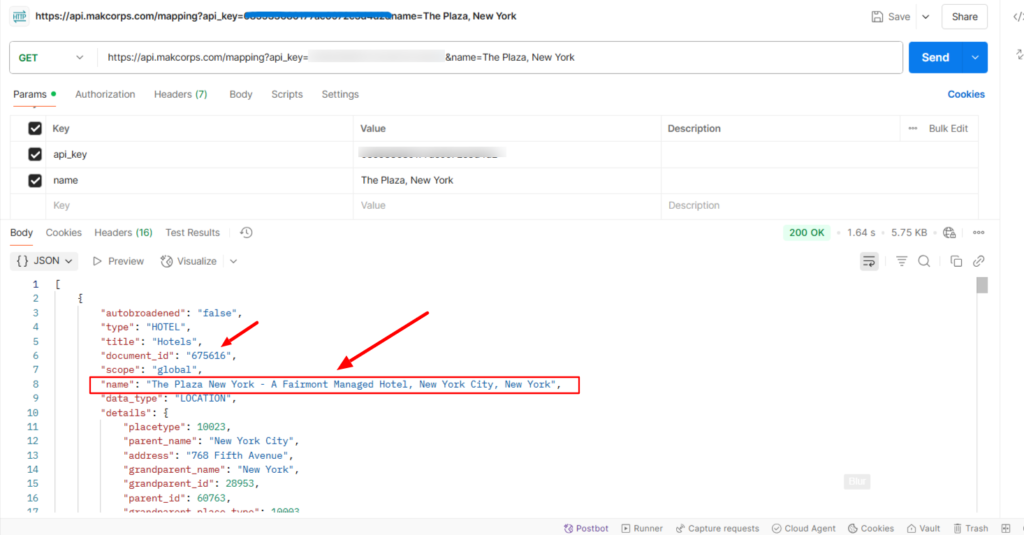The image size is (1024, 535).
Task: Click the search response magnifier icon
Action: tap(924, 261)
